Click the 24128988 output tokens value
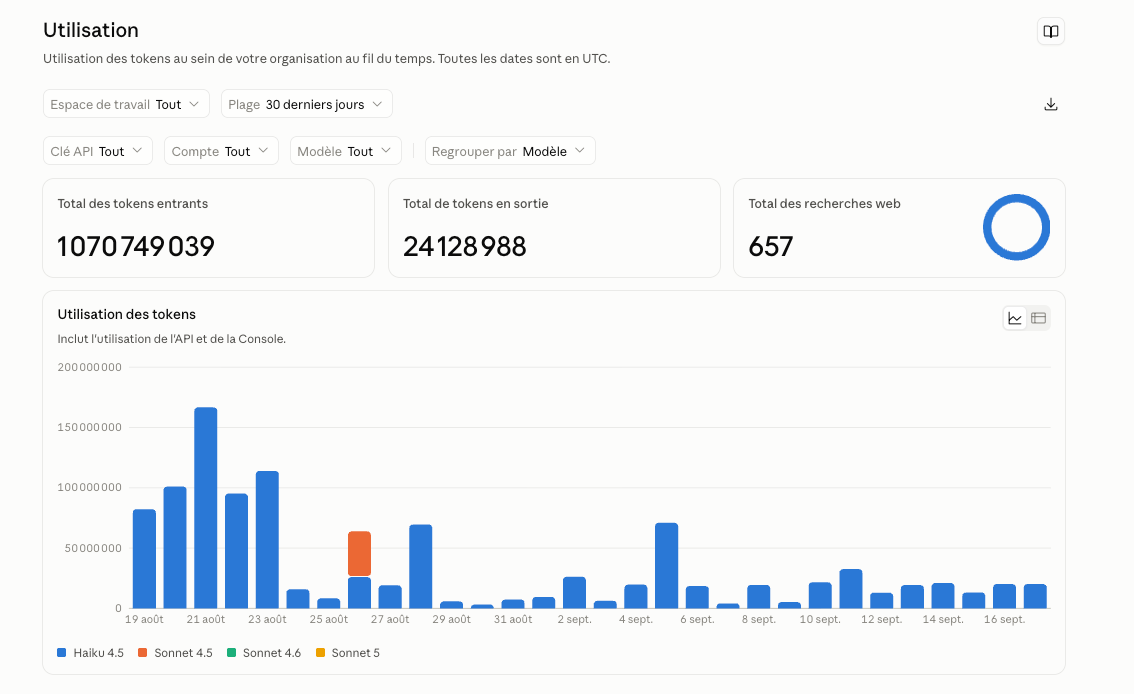1134x694 pixels. pos(464,247)
